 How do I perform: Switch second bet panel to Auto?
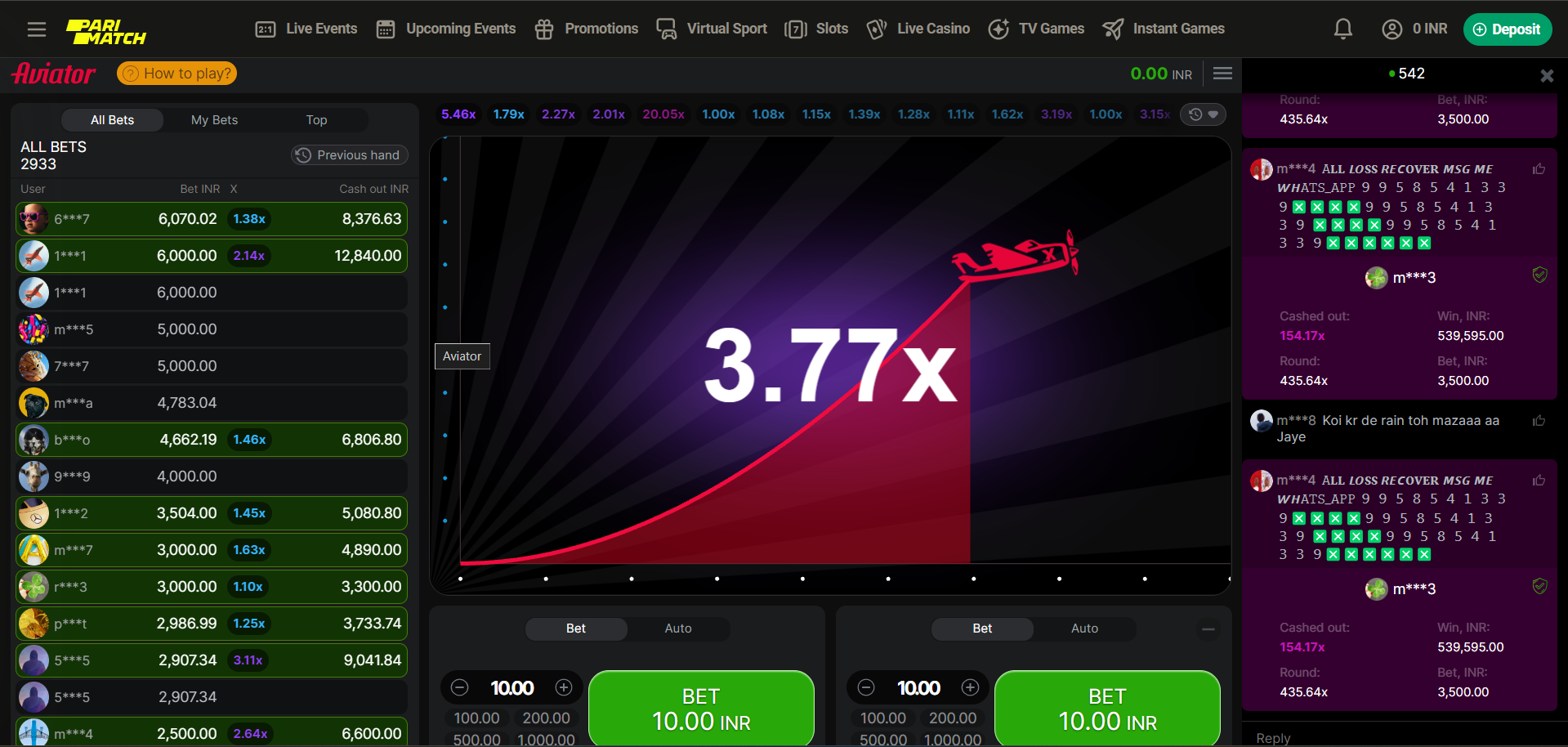1084,628
